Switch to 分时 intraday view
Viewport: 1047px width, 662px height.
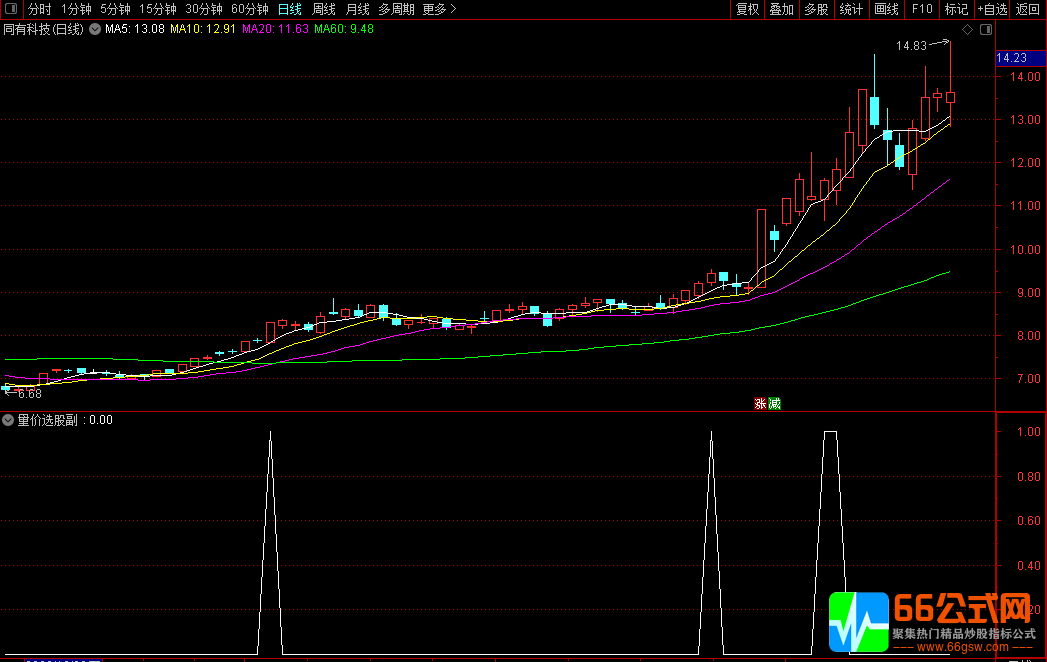click(x=40, y=9)
